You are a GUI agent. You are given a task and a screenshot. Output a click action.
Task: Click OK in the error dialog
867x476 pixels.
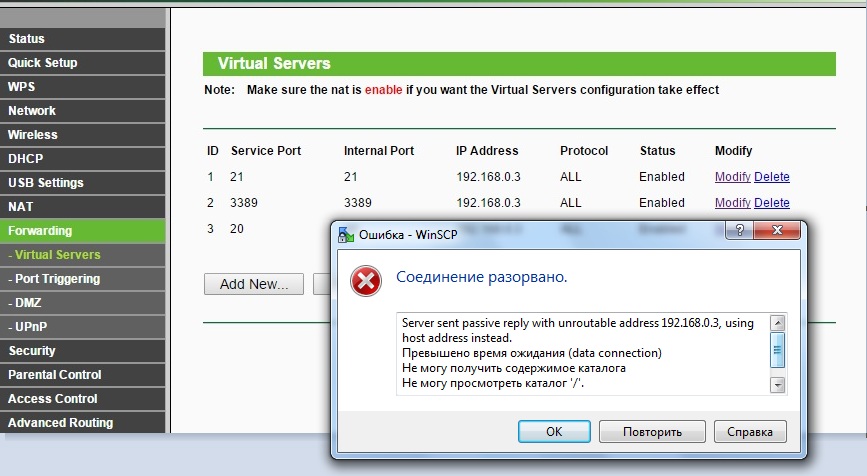coord(554,432)
